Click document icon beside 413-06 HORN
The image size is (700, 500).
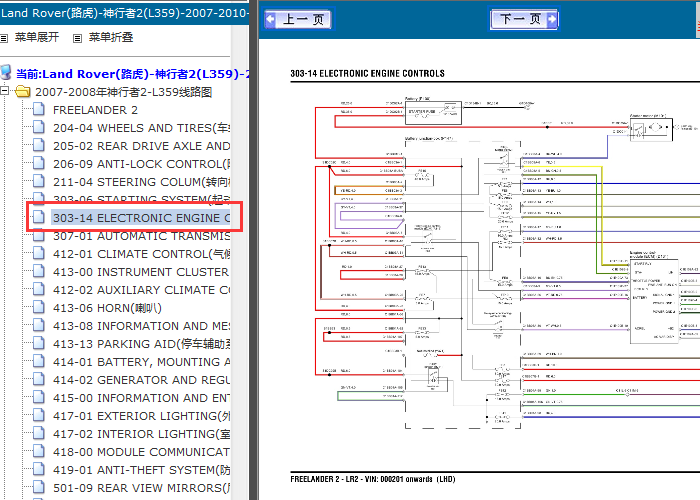coord(39,307)
